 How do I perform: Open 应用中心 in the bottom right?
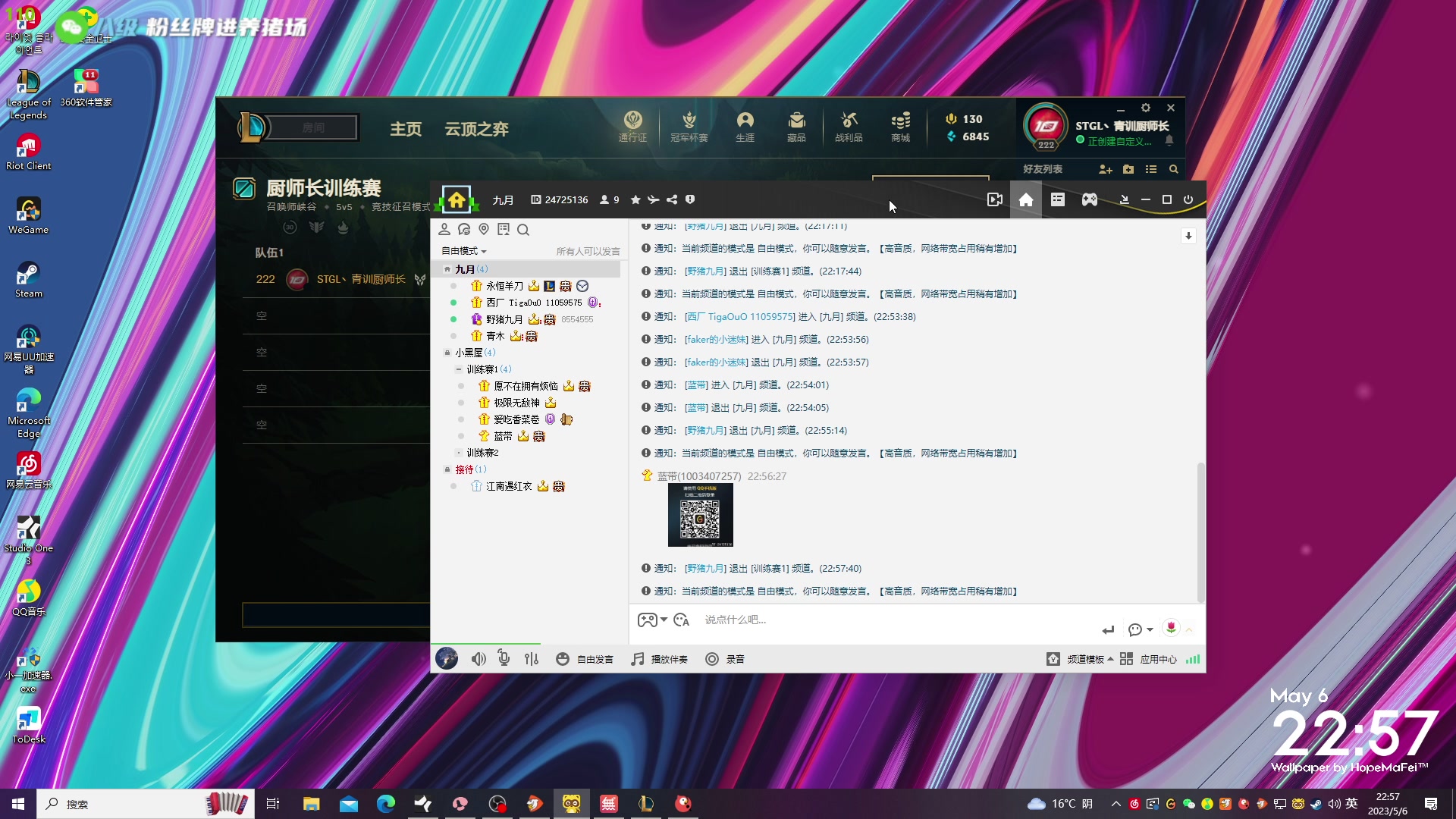coord(1158,659)
